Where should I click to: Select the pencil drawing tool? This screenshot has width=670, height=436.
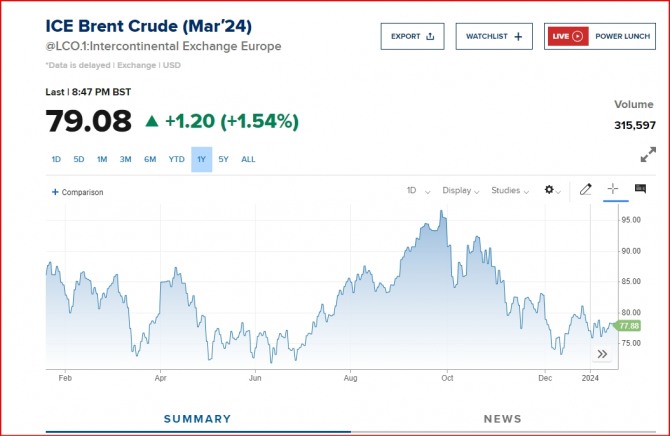tap(586, 189)
